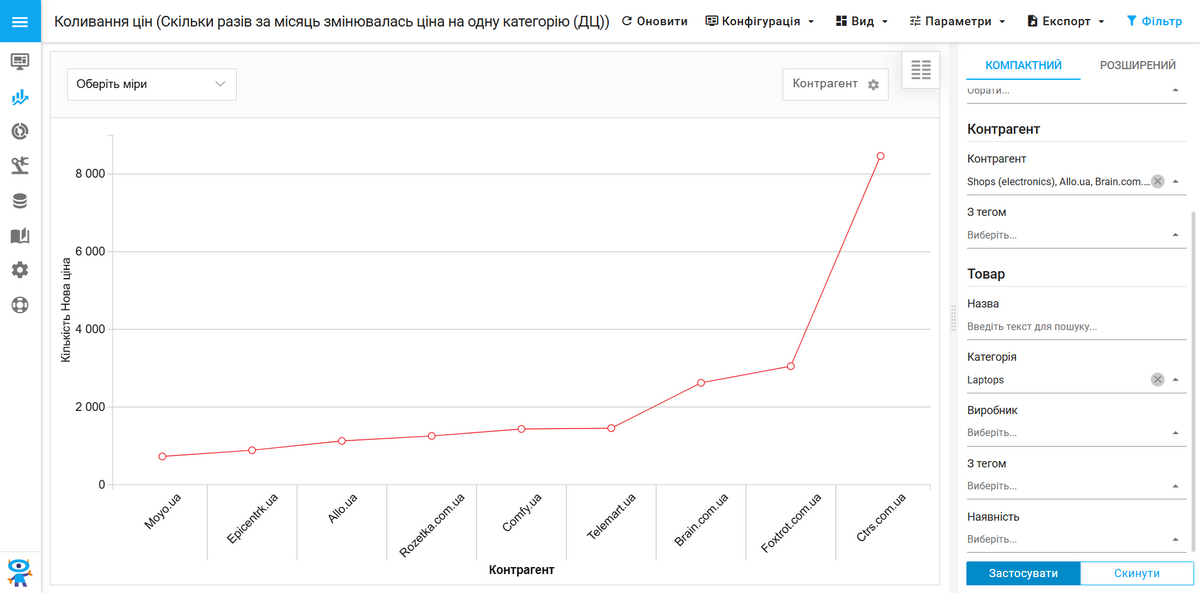Clear the selected Контрагент filter values
Viewport: 1200px width, 593px height.
point(1157,182)
